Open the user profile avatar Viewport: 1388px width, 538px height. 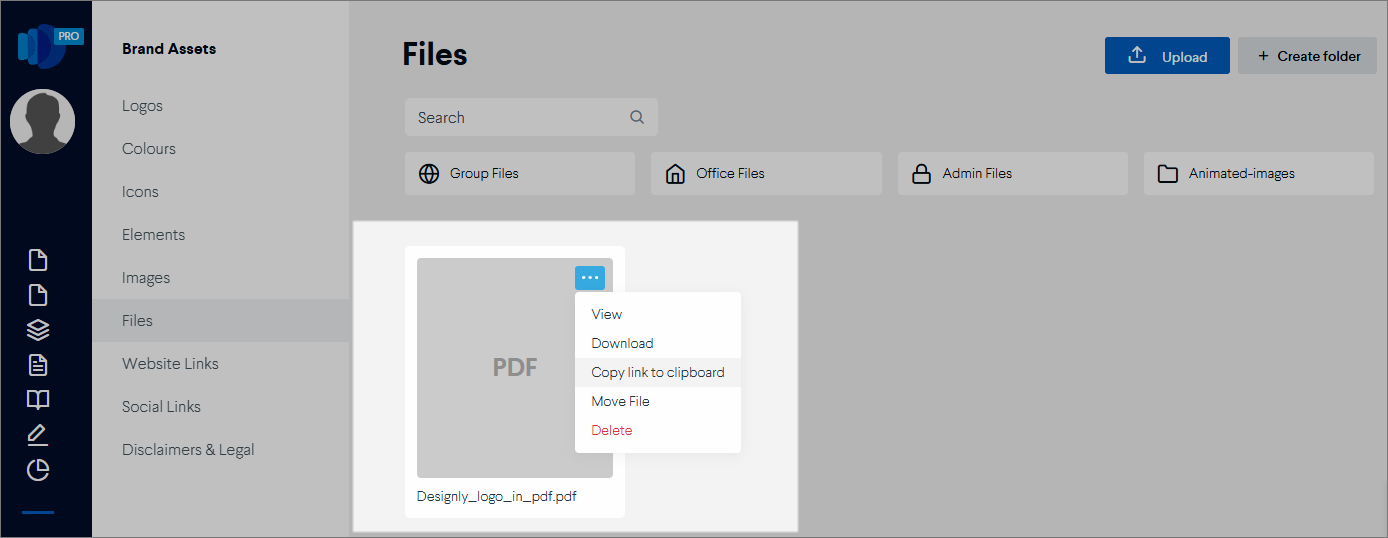[42, 122]
